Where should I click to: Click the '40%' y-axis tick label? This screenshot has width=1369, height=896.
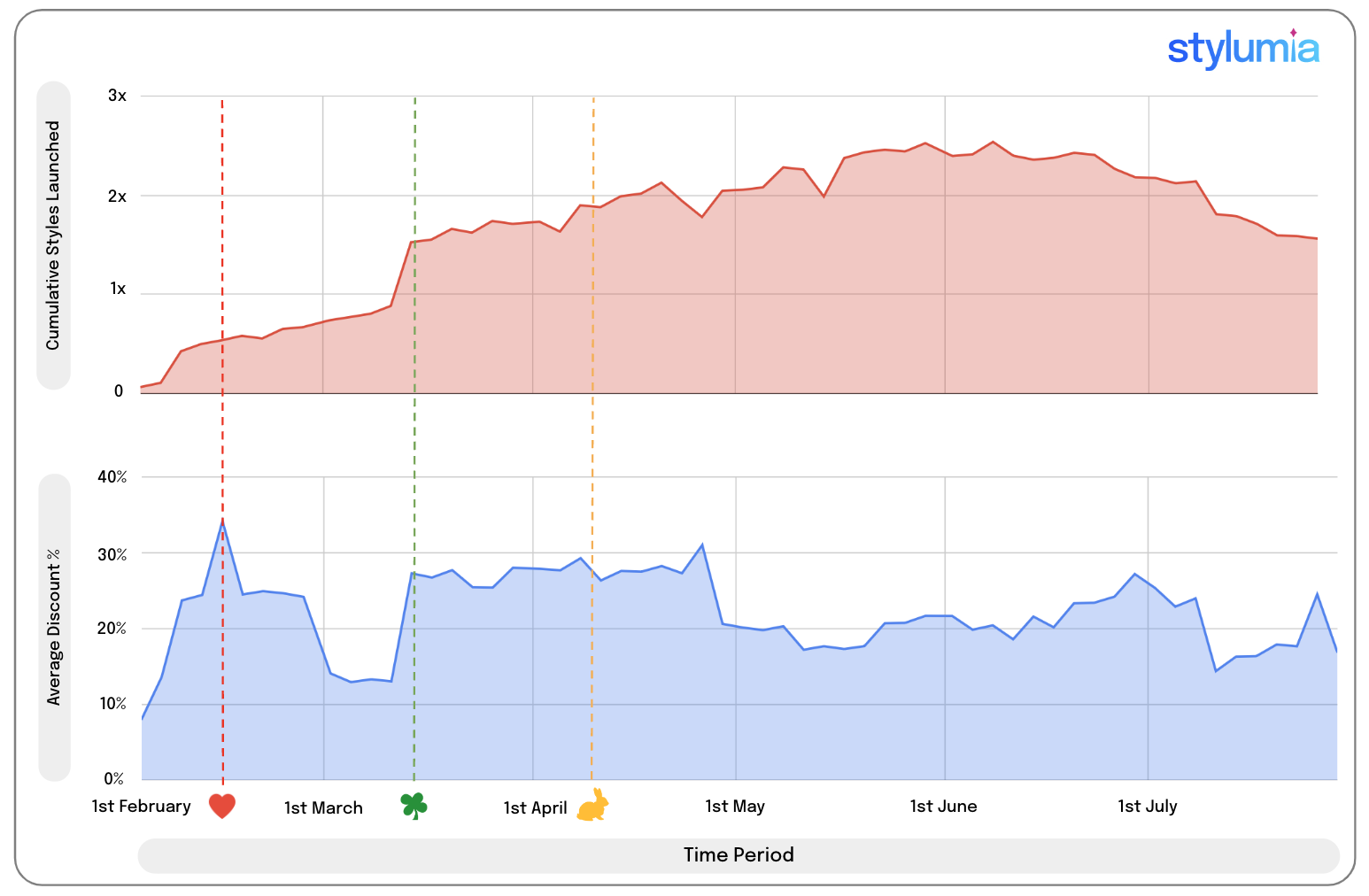click(112, 477)
